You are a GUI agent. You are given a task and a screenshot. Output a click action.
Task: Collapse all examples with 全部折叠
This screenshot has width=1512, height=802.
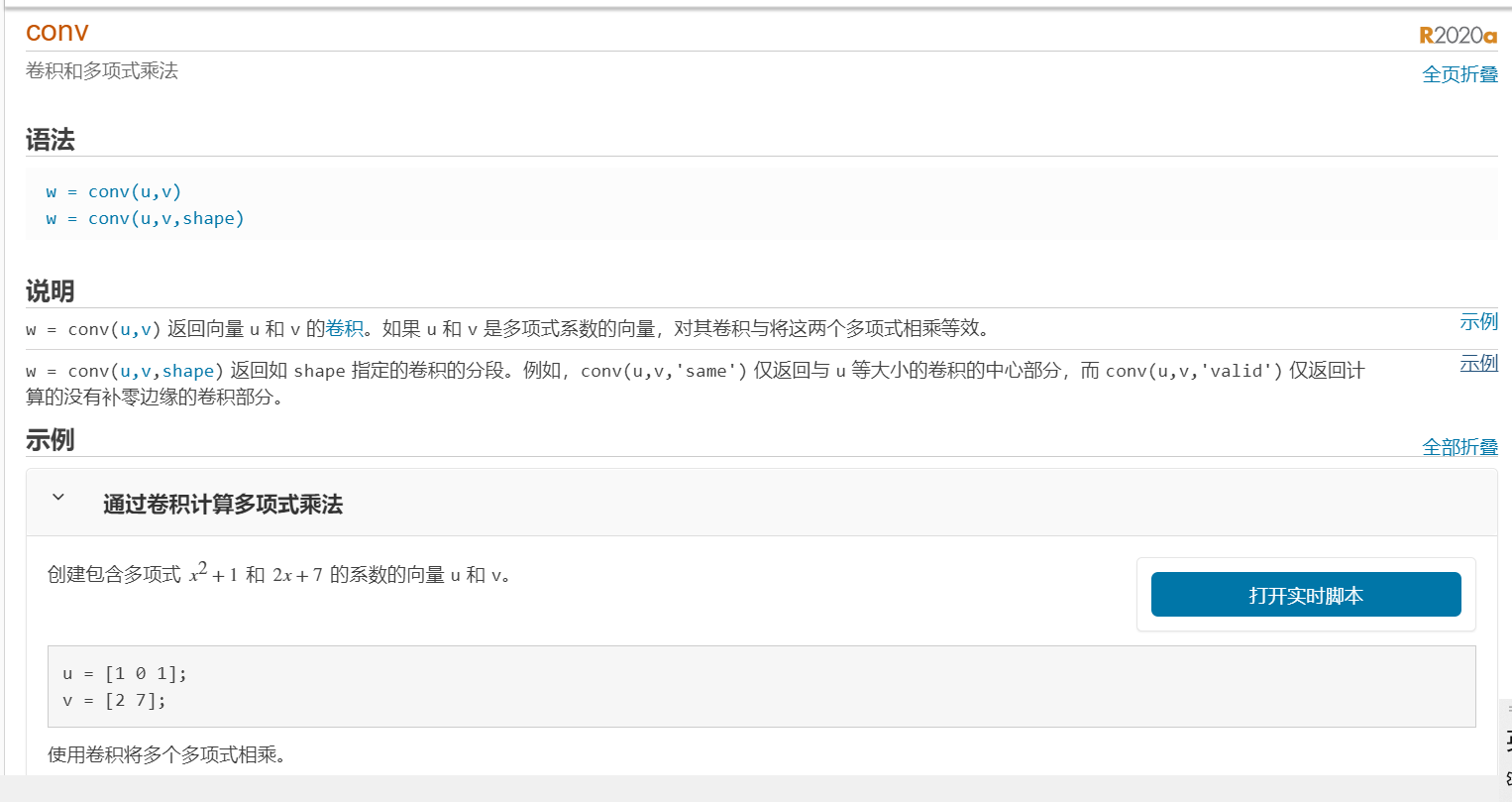[1460, 447]
